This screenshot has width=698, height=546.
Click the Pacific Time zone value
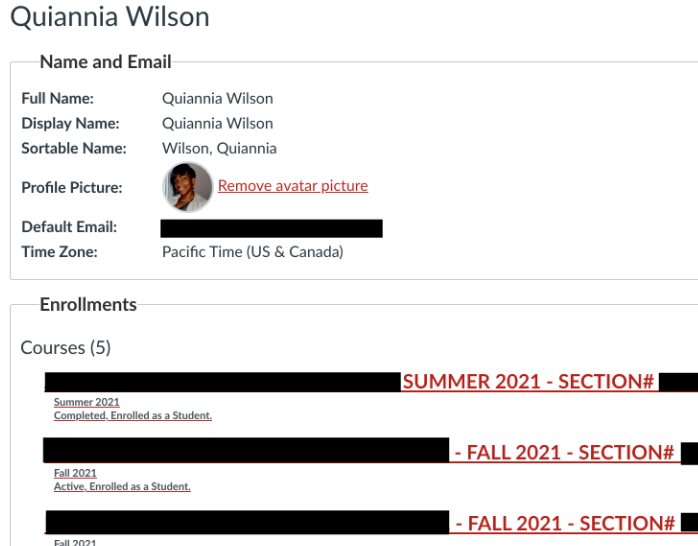coord(252,252)
